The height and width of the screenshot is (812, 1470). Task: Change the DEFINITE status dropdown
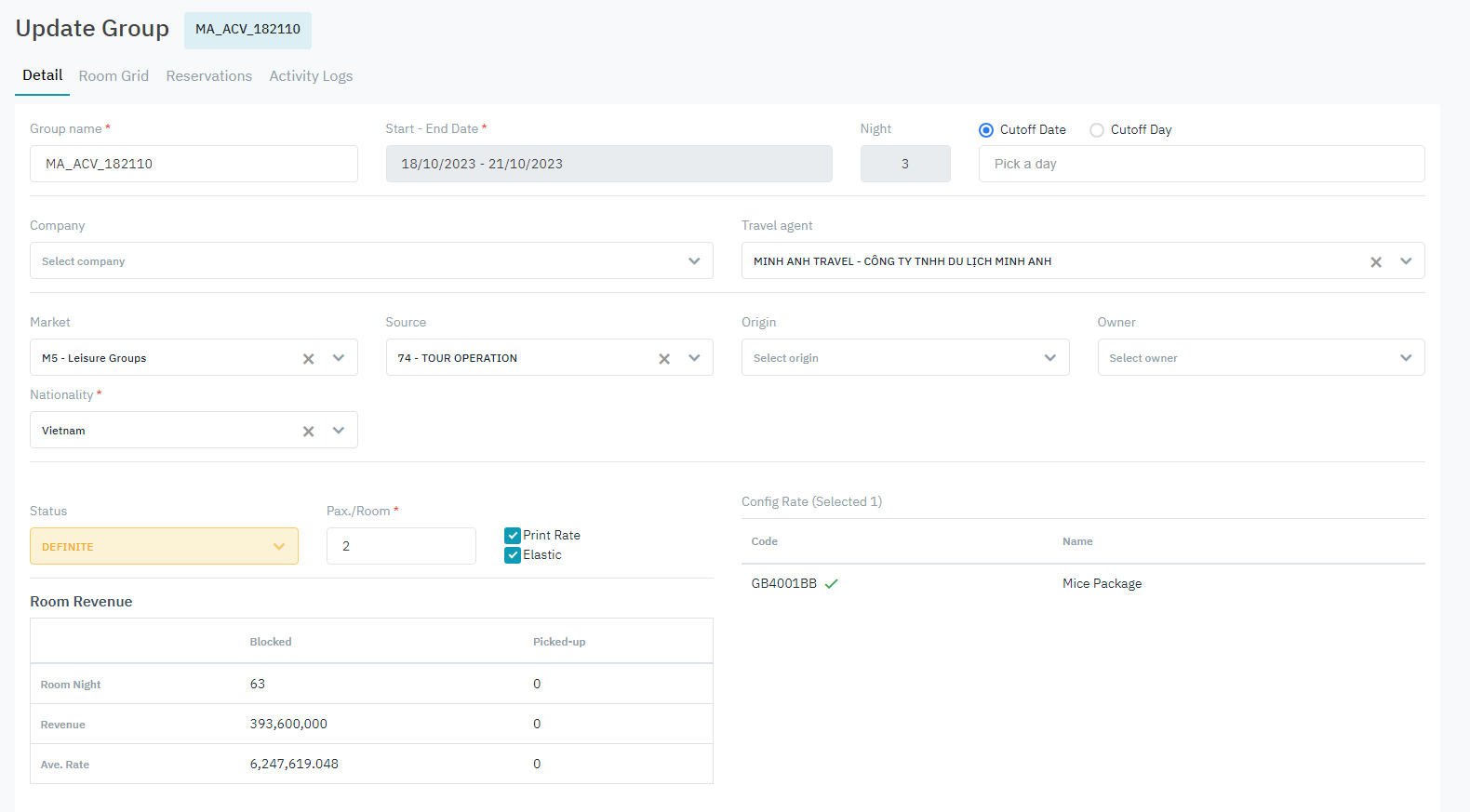[164, 547]
